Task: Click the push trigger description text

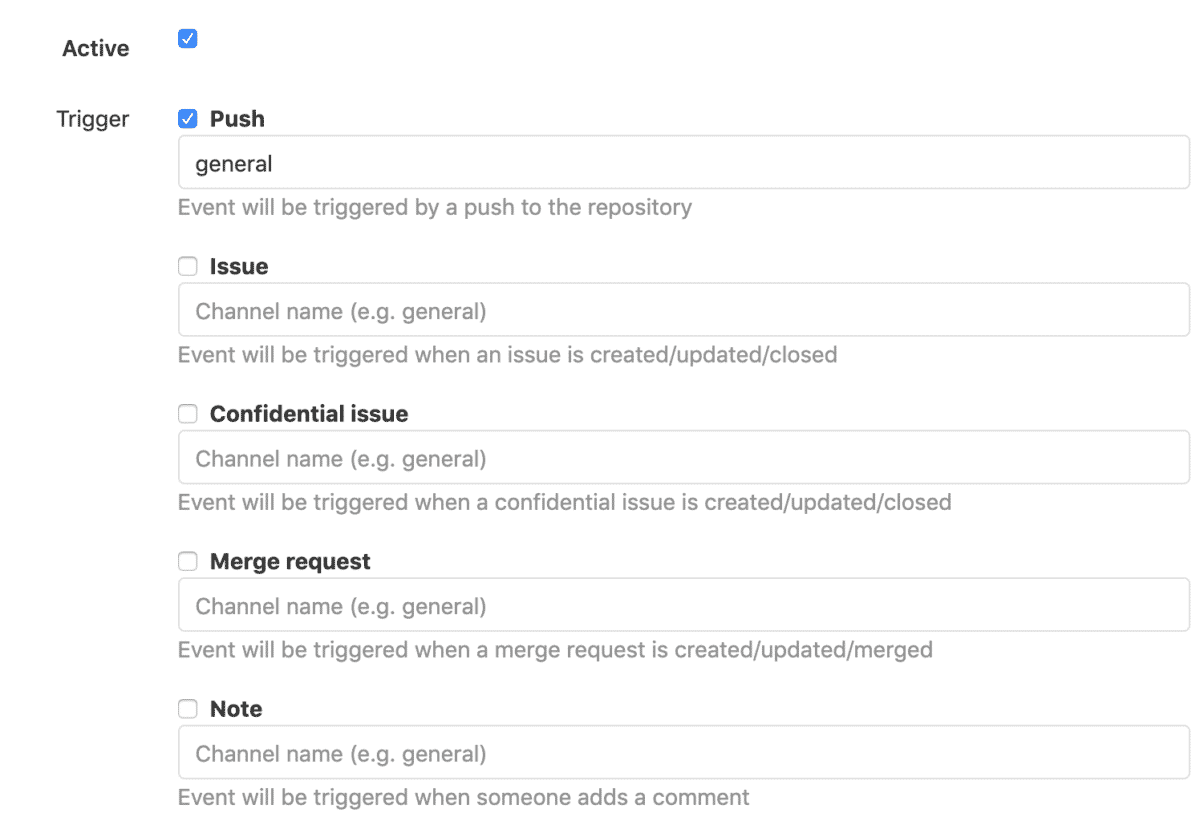Action: tap(434, 207)
